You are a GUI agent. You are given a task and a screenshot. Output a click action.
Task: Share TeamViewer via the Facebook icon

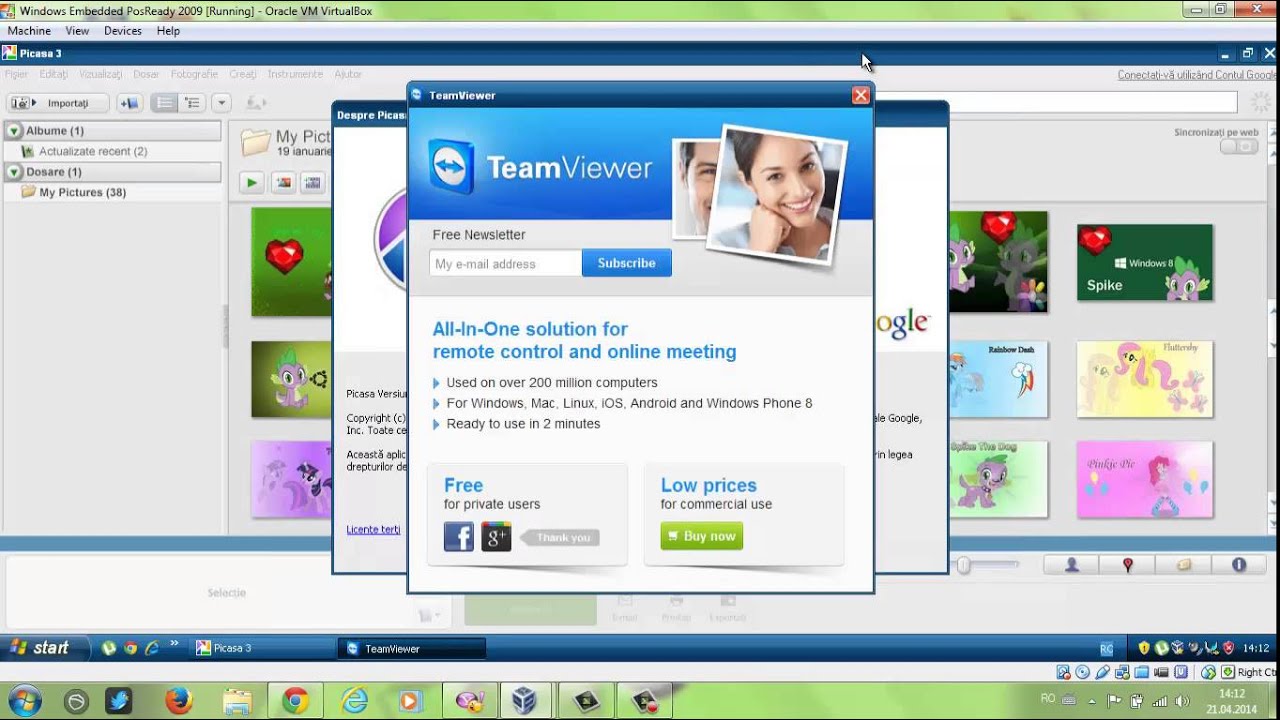459,537
